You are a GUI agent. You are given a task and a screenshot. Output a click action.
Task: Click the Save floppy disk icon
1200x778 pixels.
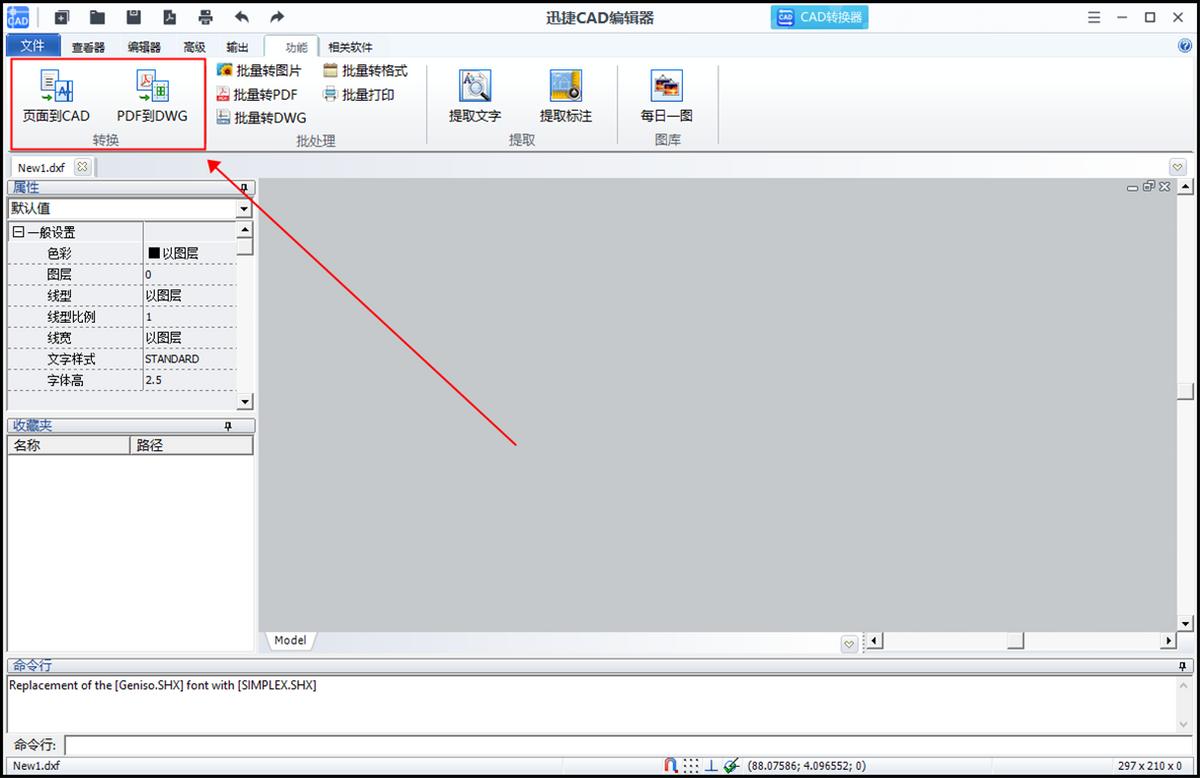click(134, 17)
